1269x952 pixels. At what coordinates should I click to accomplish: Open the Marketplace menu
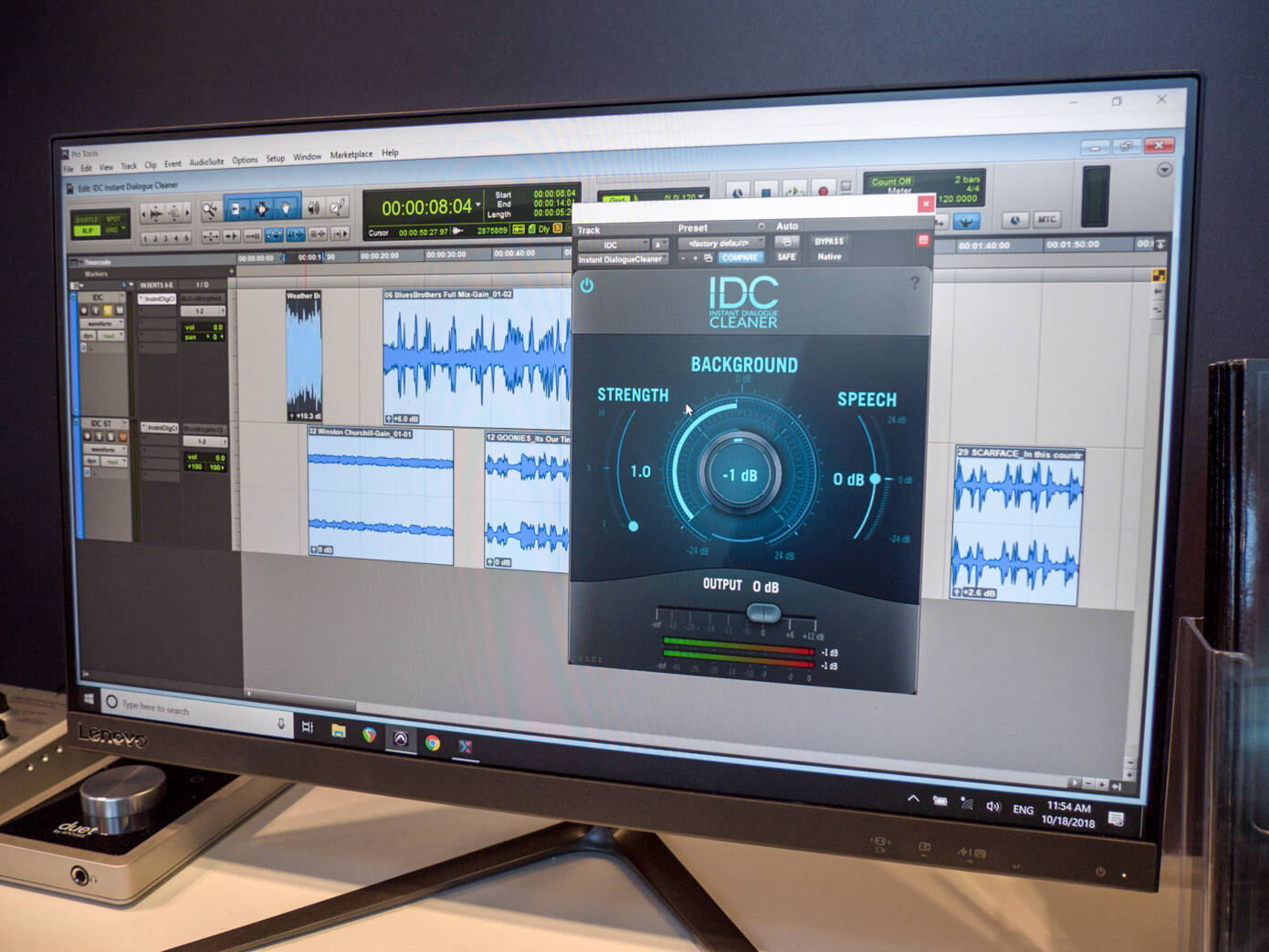[x=351, y=155]
